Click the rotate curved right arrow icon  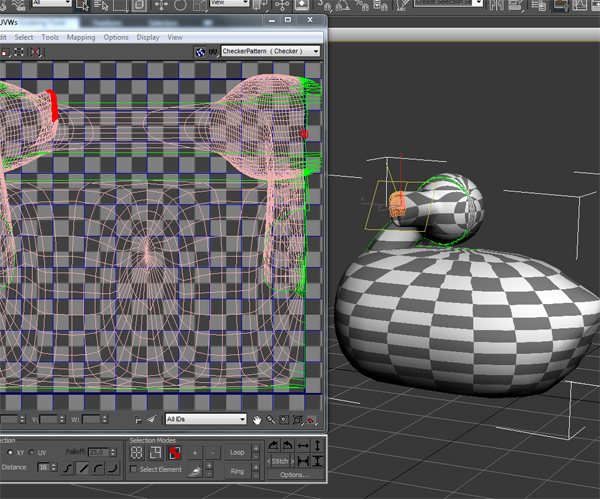pyautogui.click(x=273, y=445)
